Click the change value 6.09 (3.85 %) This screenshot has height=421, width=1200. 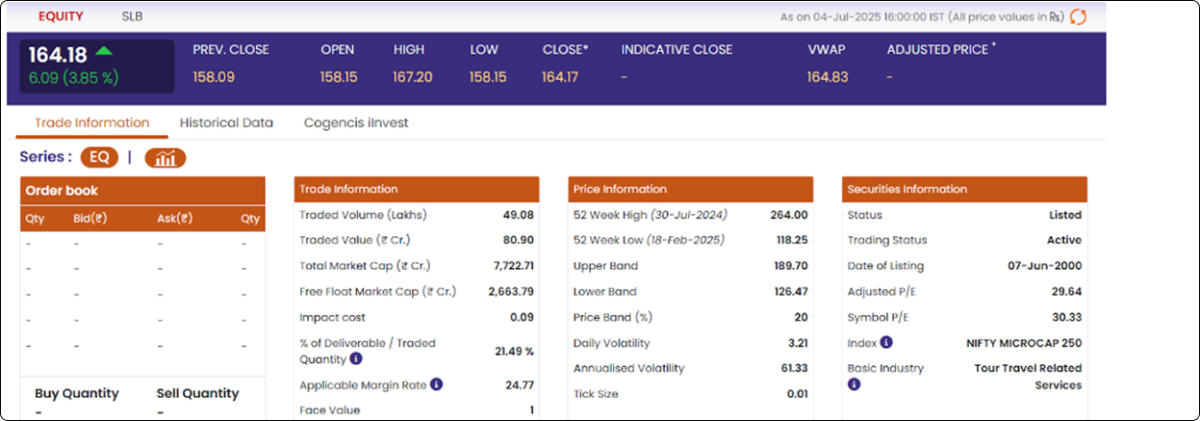(x=73, y=77)
